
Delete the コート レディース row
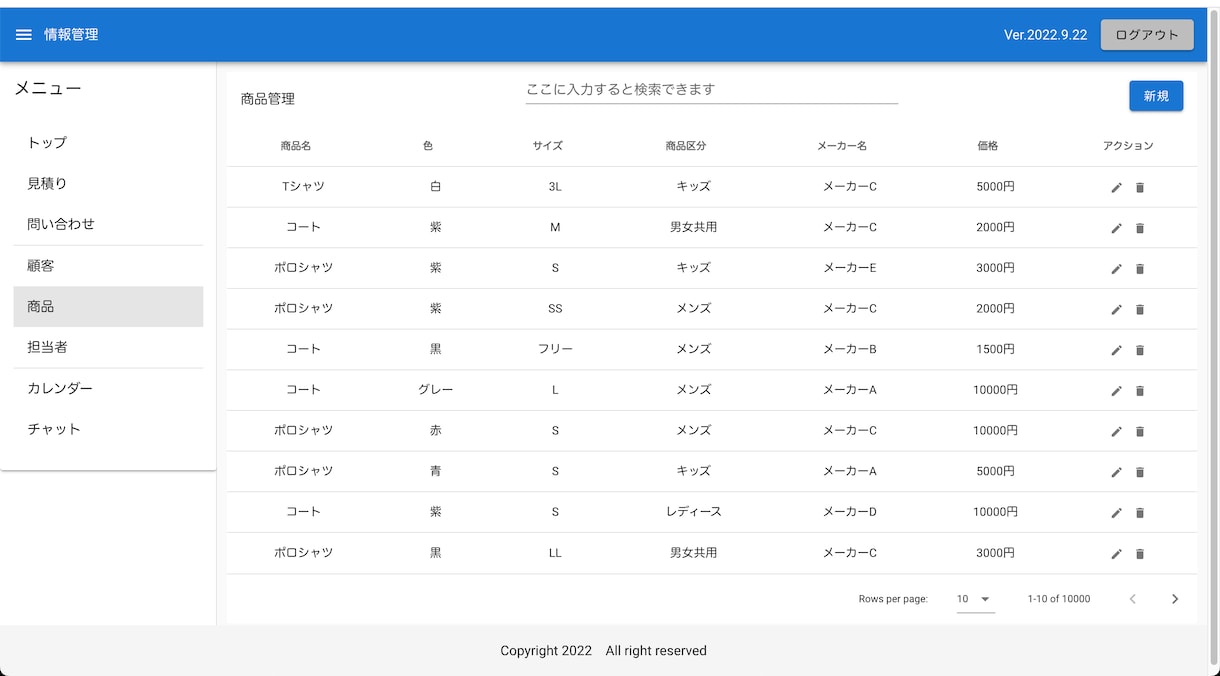(x=1140, y=513)
